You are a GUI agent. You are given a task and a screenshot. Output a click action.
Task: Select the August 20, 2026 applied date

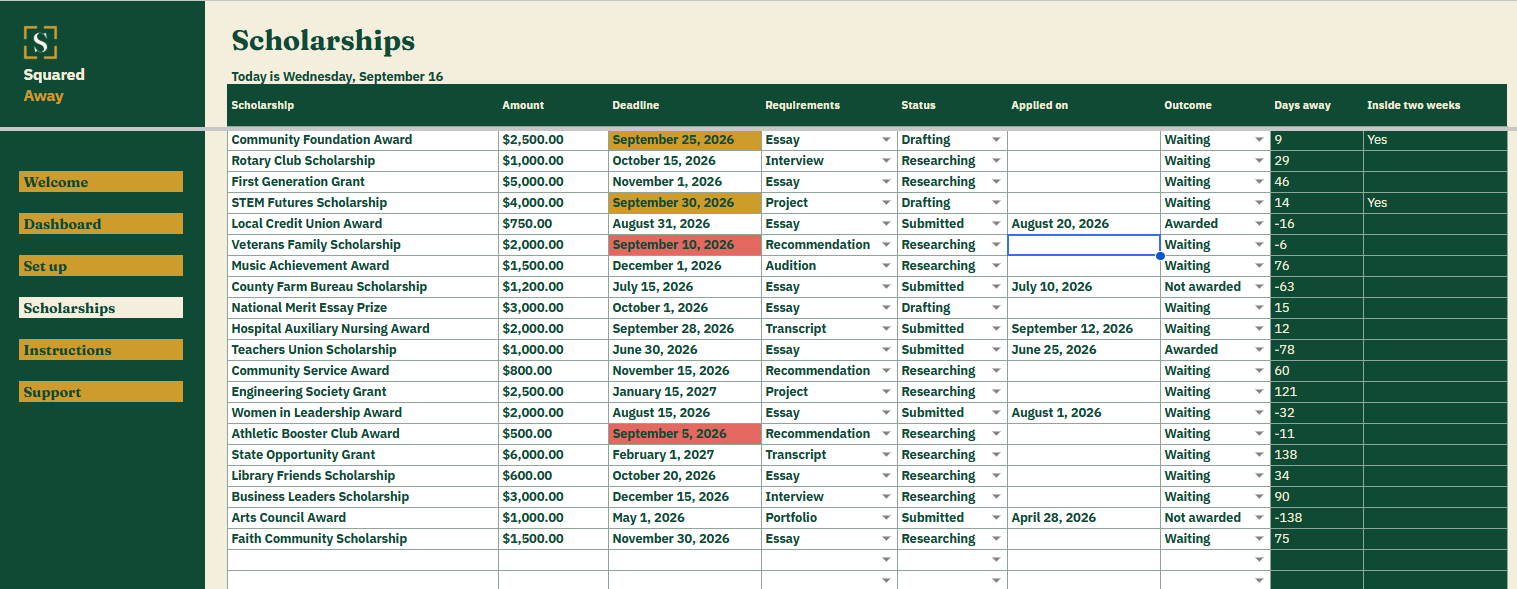tap(1084, 224)
